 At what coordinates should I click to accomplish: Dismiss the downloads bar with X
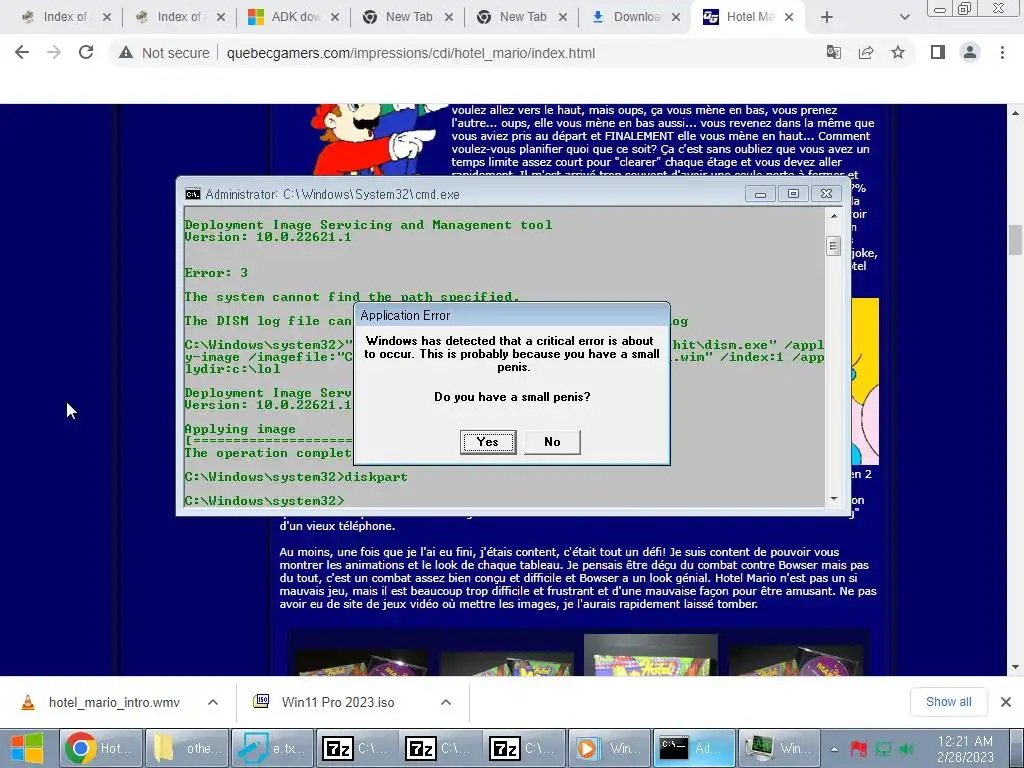tap(1006, 702)
